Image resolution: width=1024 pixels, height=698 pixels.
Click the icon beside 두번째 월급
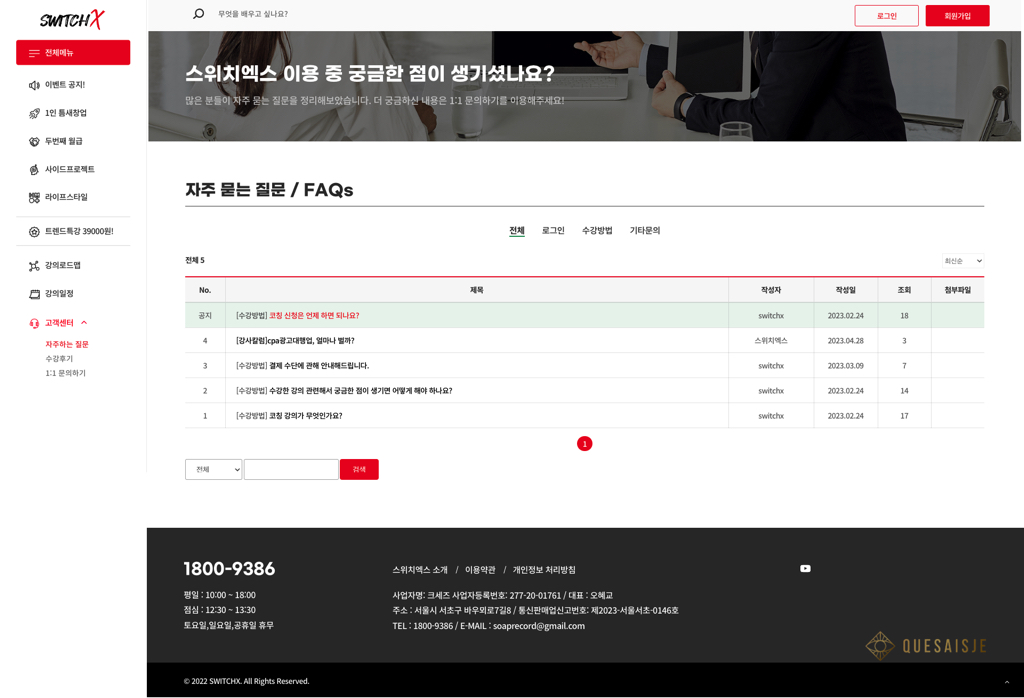pyautogui.click(x=34, y=142)
